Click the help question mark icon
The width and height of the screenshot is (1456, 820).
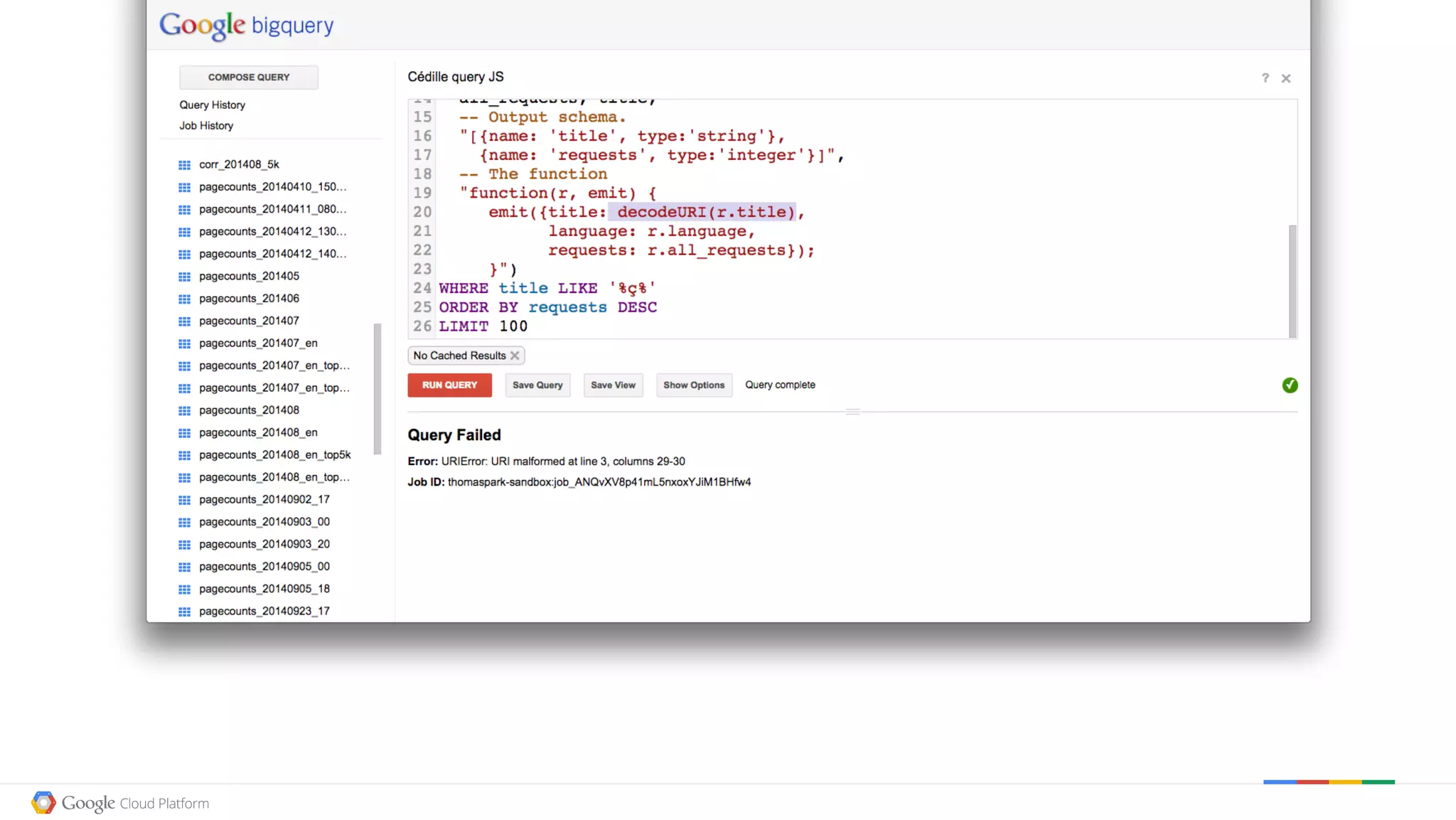tap(1265, 78)
